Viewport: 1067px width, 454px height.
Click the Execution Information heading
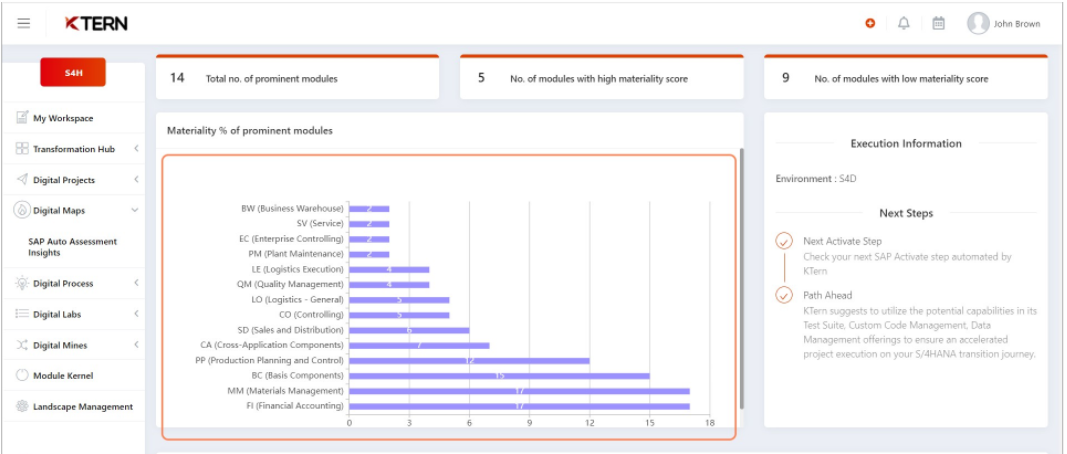[906, 144]
